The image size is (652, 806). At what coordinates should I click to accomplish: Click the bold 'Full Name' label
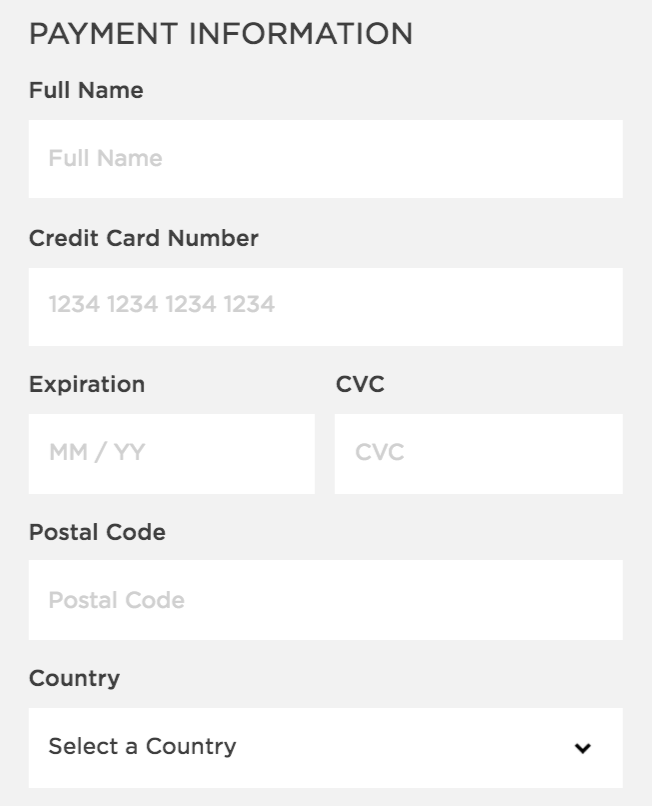pyautogui.click(x=86, y=91)
